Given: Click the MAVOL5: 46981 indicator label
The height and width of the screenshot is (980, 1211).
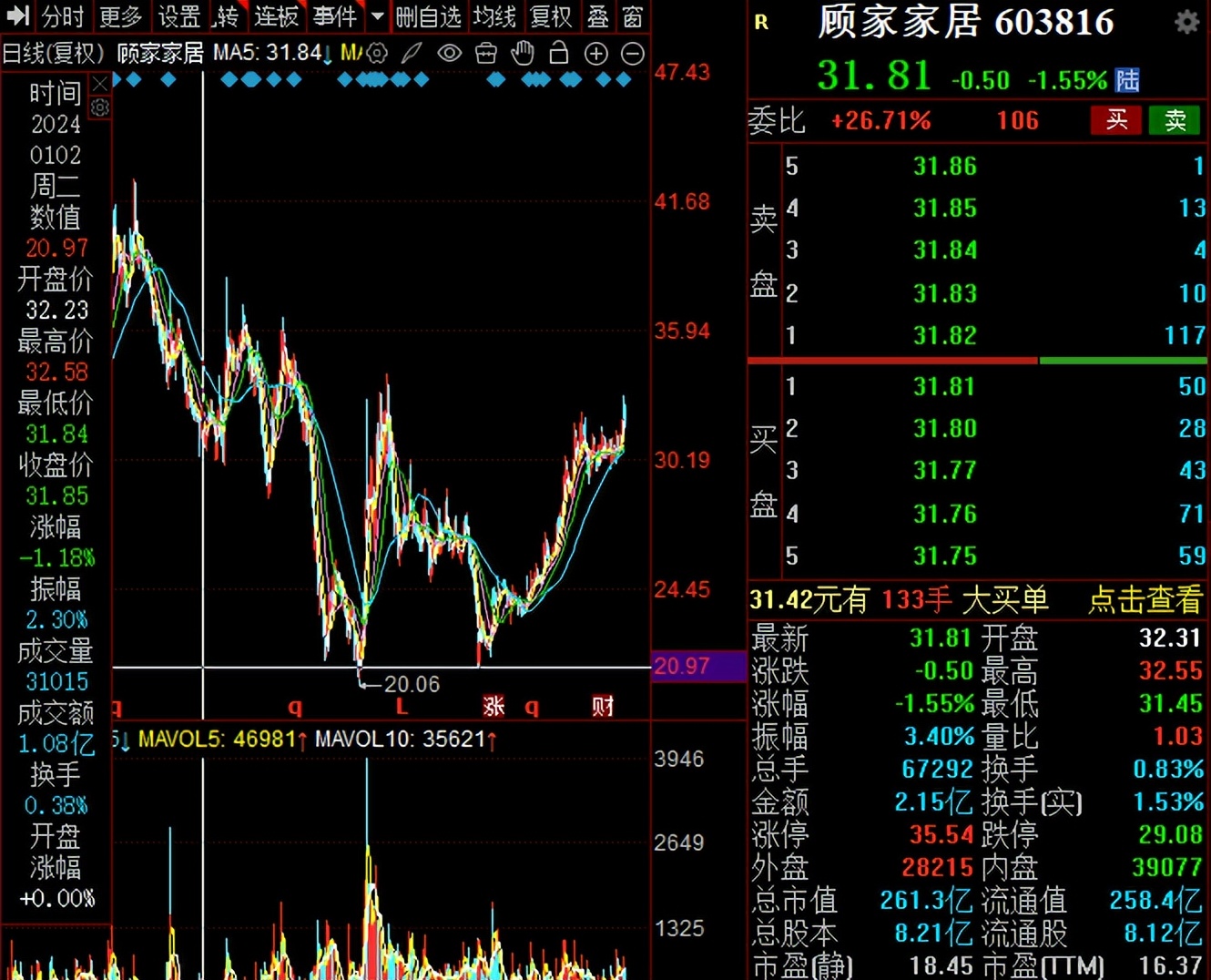Looking at the screenshot, I should click(223, 739).
